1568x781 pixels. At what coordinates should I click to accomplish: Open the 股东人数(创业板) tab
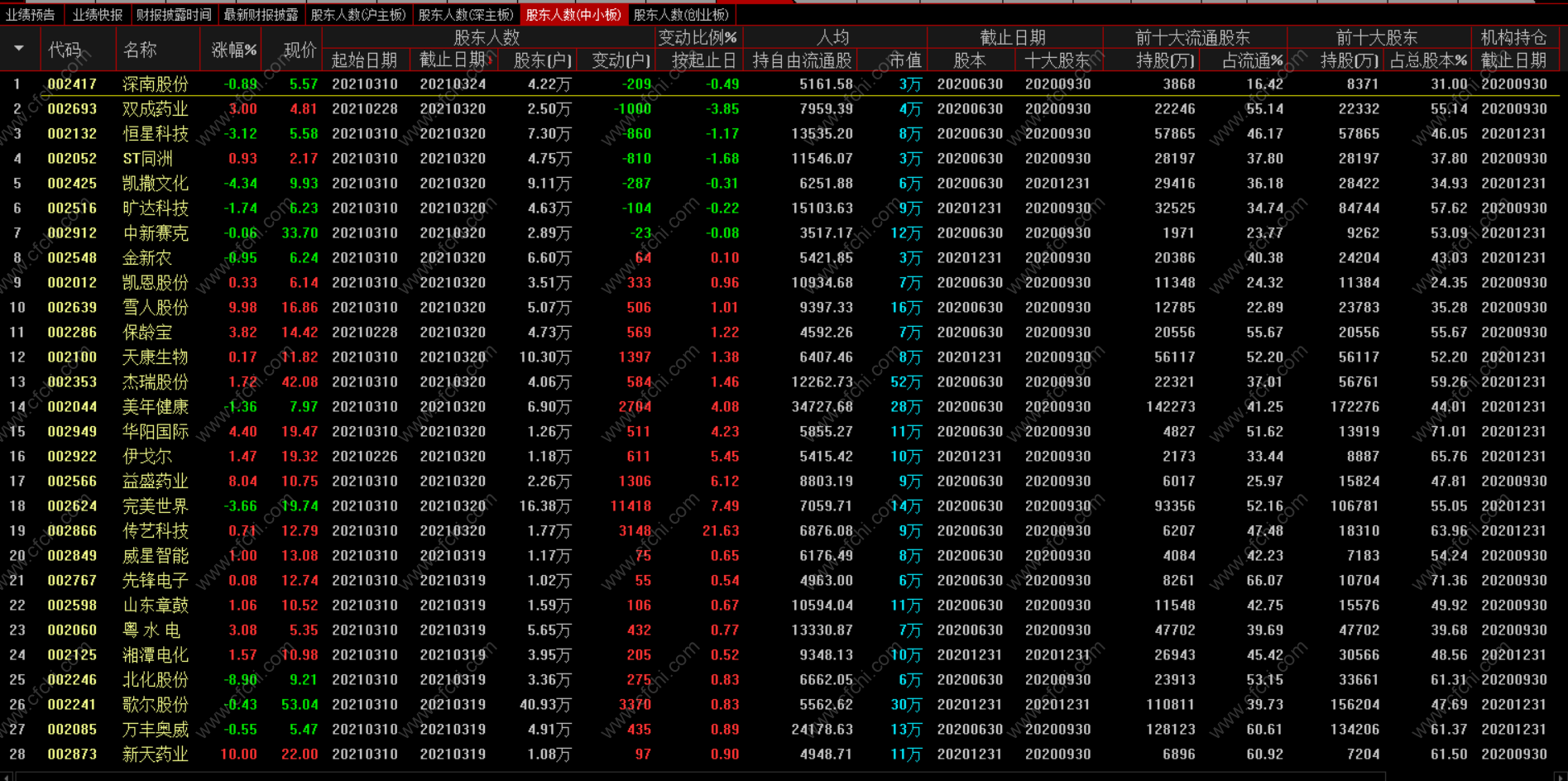point(681,15)
